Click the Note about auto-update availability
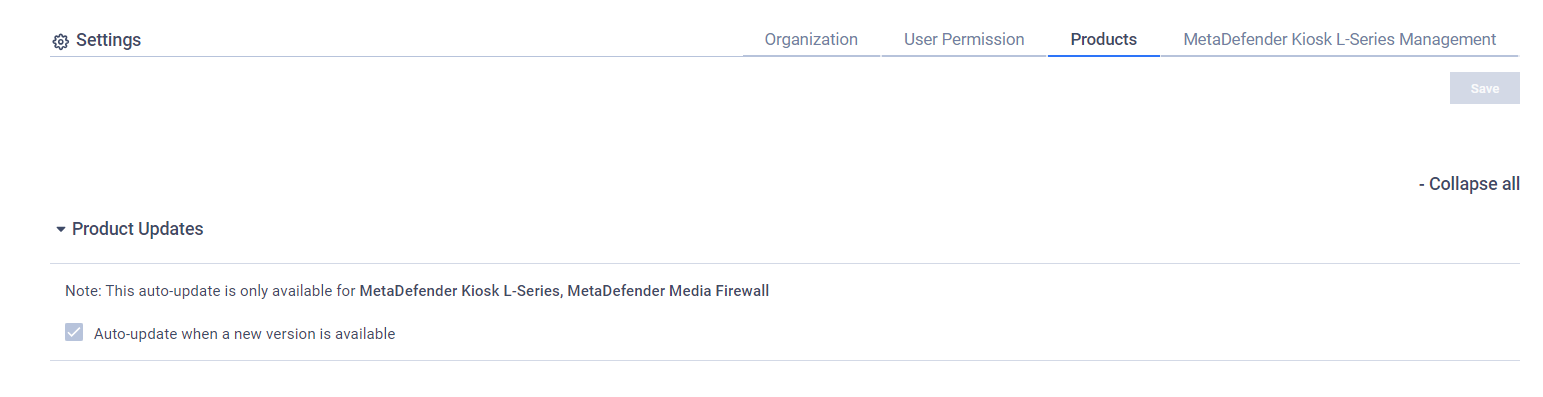This screenshot has width=1543, height=397. [x=417, y=291]
